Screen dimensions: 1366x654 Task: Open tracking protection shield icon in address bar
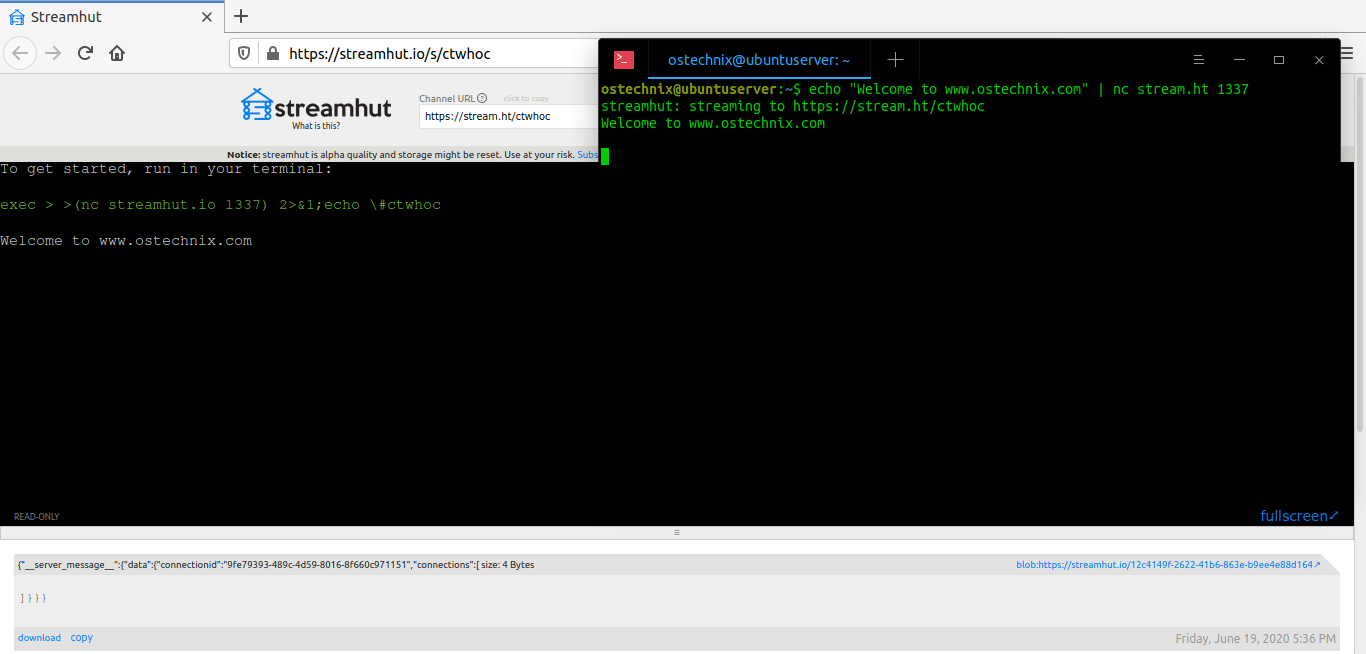click(245, 53)
